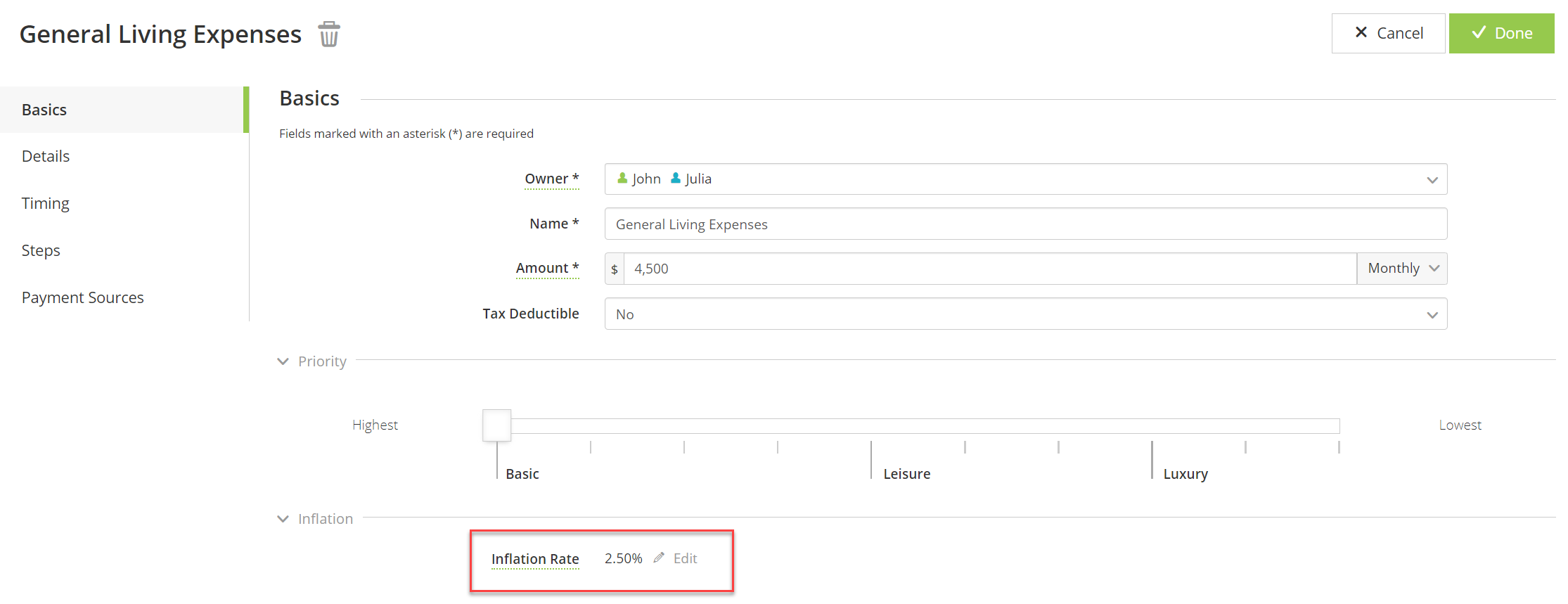Click the Lowest priority label
Image resolution: width=1568 pixels, height=604 pixels.
(1460, 425)
